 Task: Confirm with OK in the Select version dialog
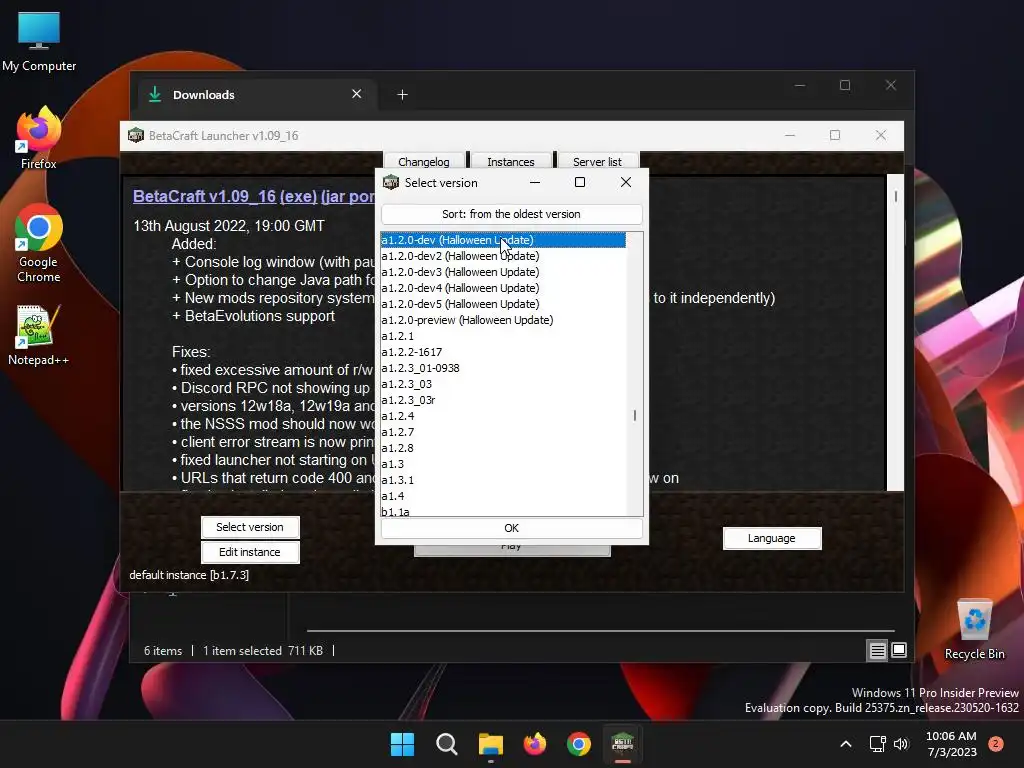(511, 528)
